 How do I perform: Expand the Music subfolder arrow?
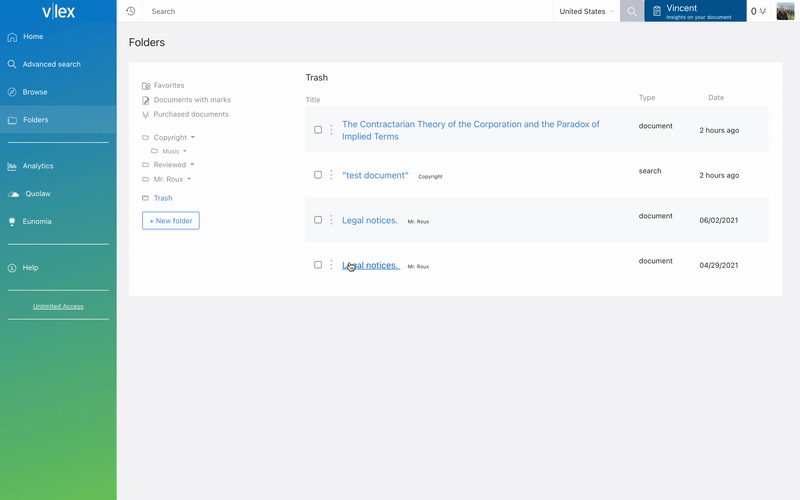(185, 152)
